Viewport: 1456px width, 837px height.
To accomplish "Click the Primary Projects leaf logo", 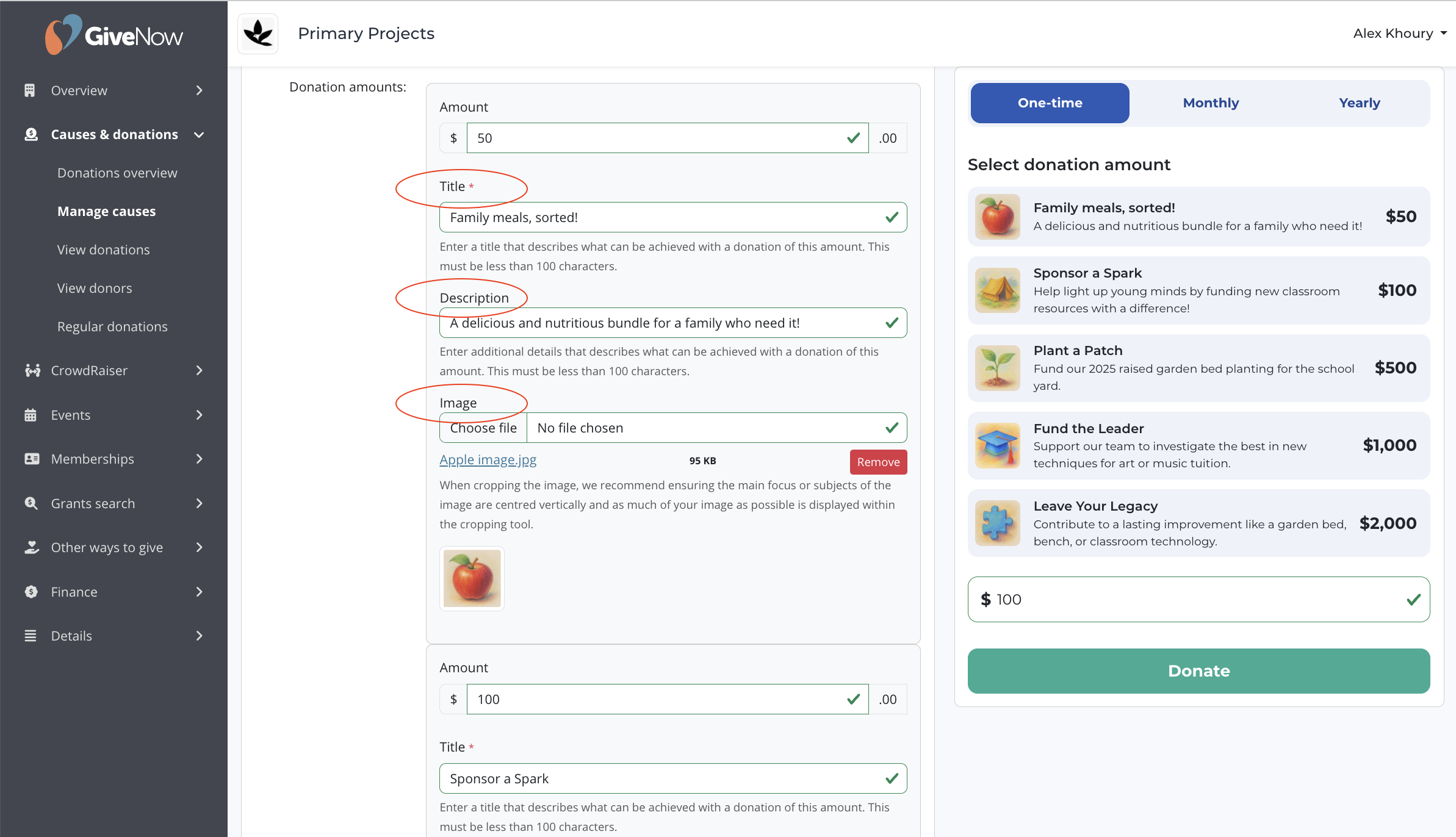I will click(x=258, y=34).
